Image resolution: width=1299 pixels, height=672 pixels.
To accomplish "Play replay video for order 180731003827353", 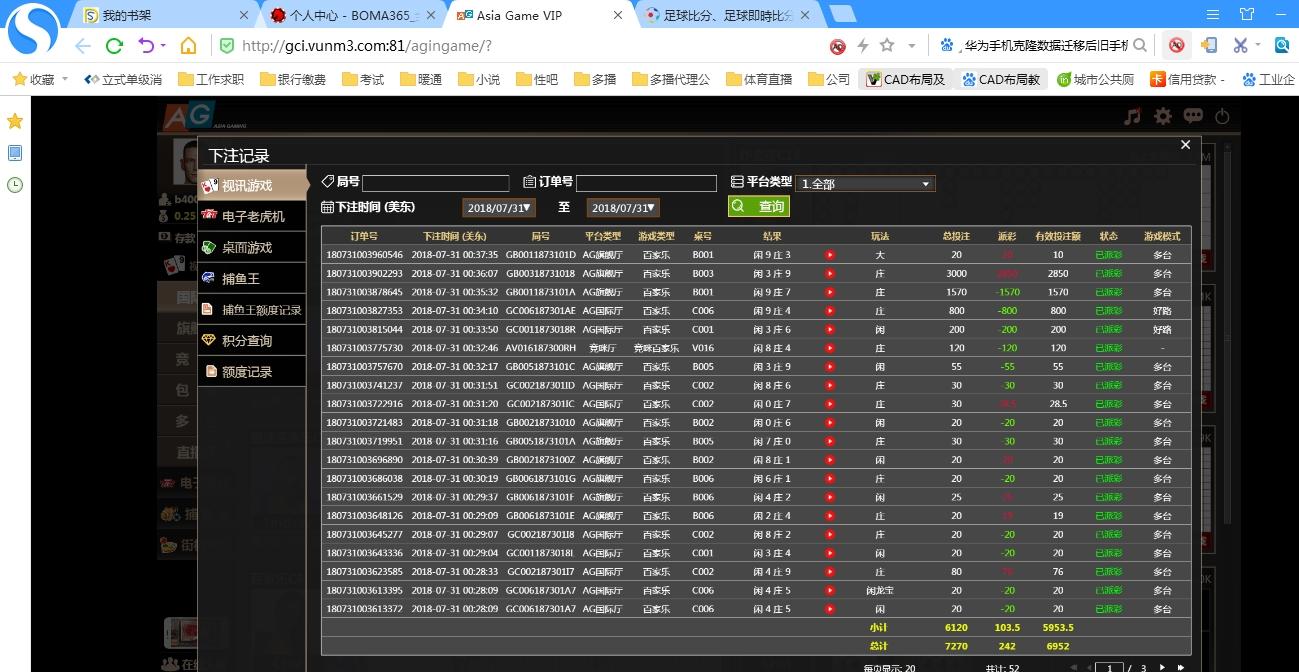I will tap(829, 311).
